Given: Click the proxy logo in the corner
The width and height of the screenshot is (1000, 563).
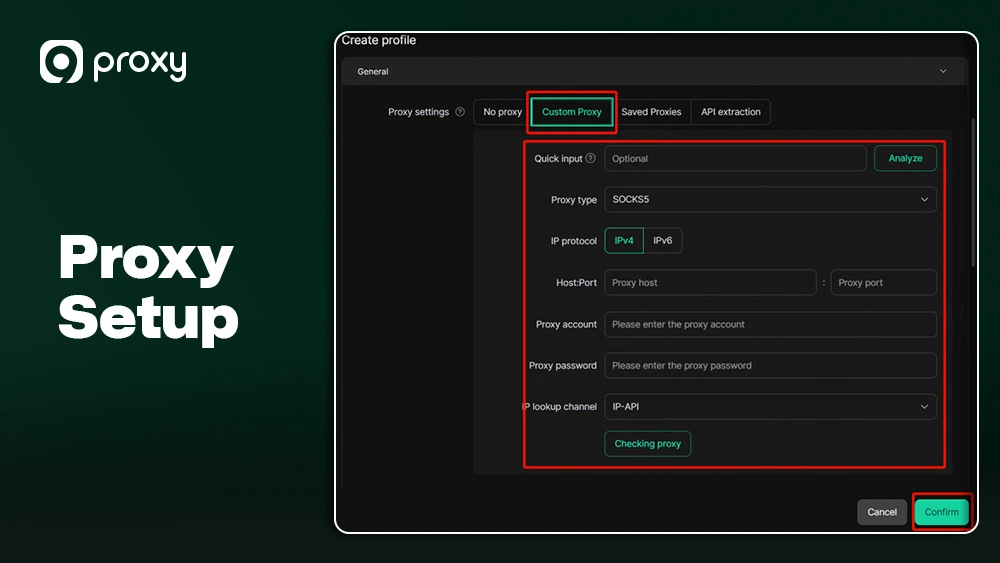Looking at the screenshot, I should [x=113, y=62].
